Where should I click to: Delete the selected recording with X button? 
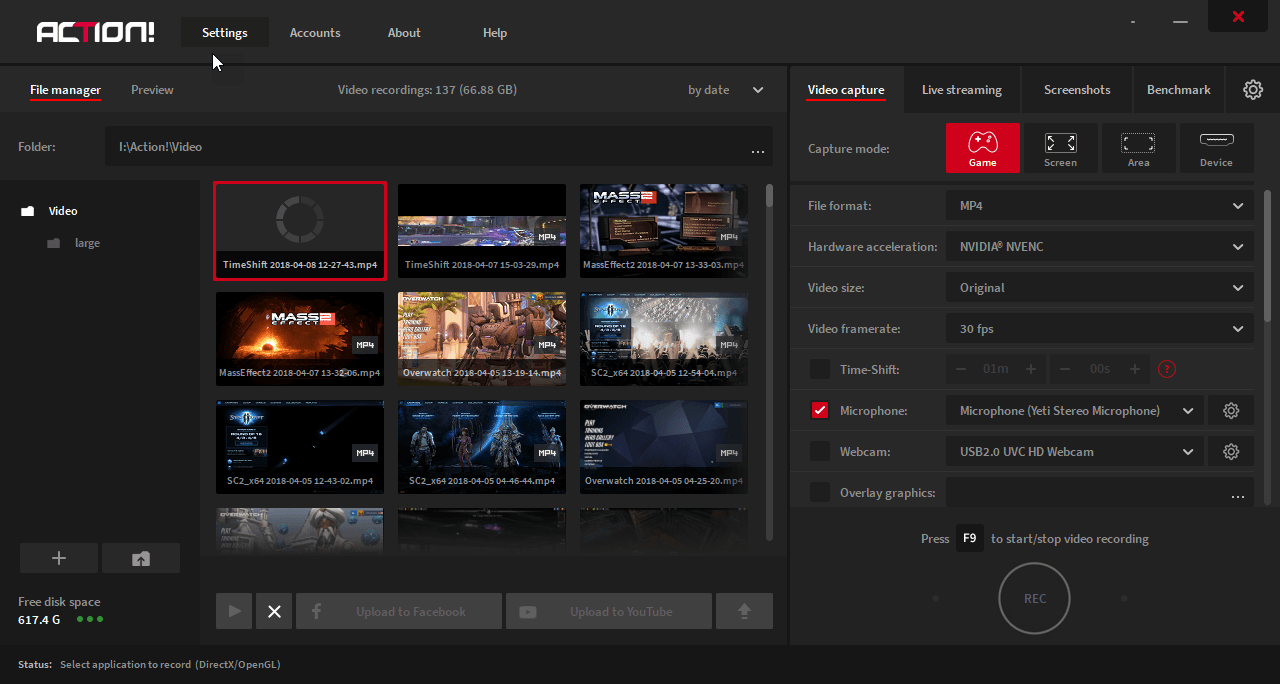274,611
